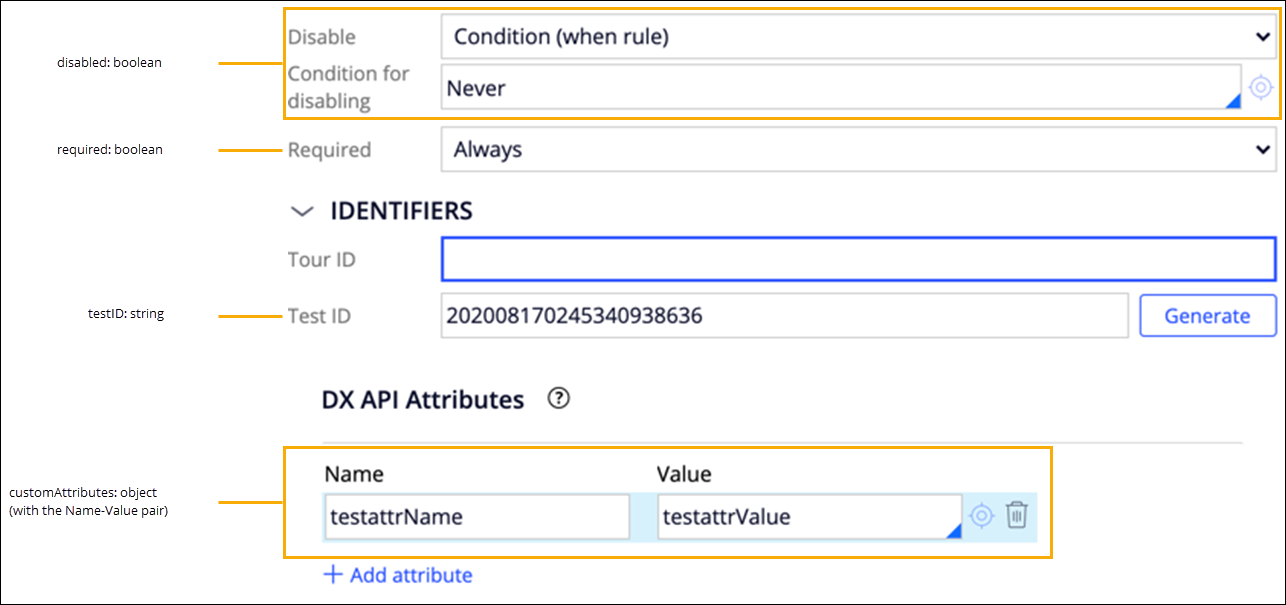Click the Name column header
Image resolution: width=1286 pixels, height=605 pixels.
pos(354,474)
